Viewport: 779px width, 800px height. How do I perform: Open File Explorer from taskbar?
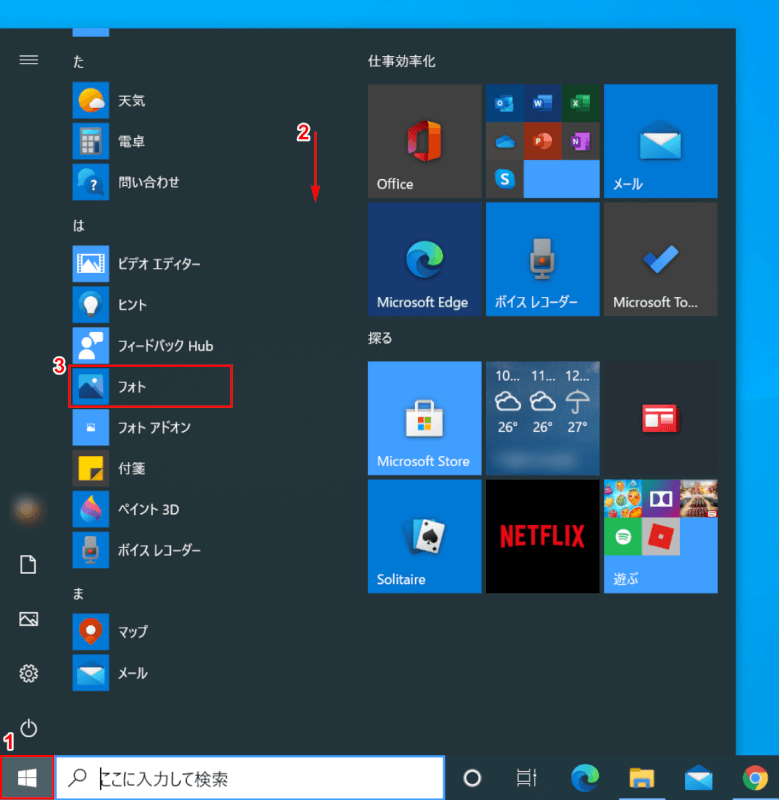click(x=641, y=778)
